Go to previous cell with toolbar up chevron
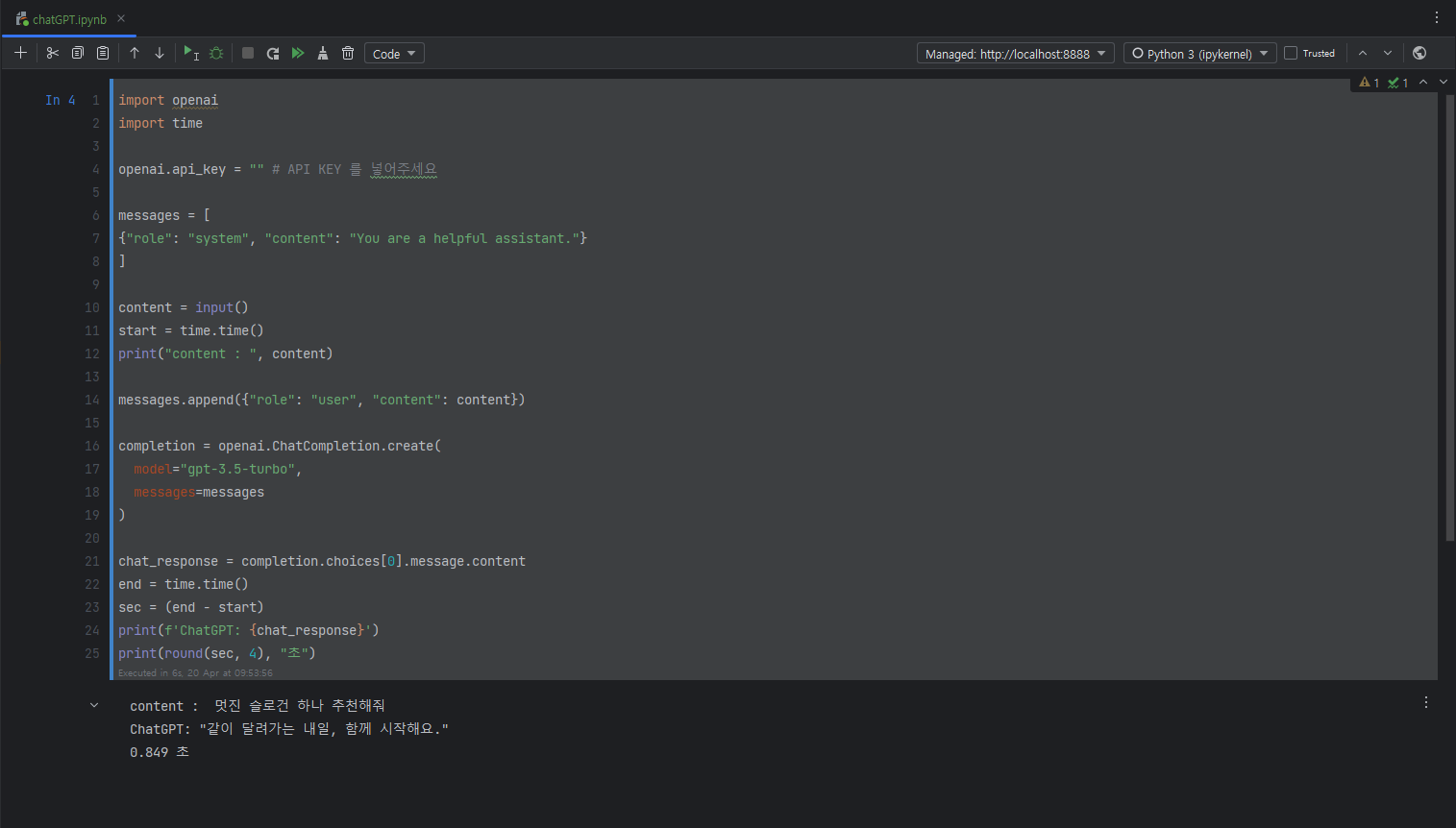Image resolution: width=1456 pixels, height=828 pixels. pos(1363,53)
